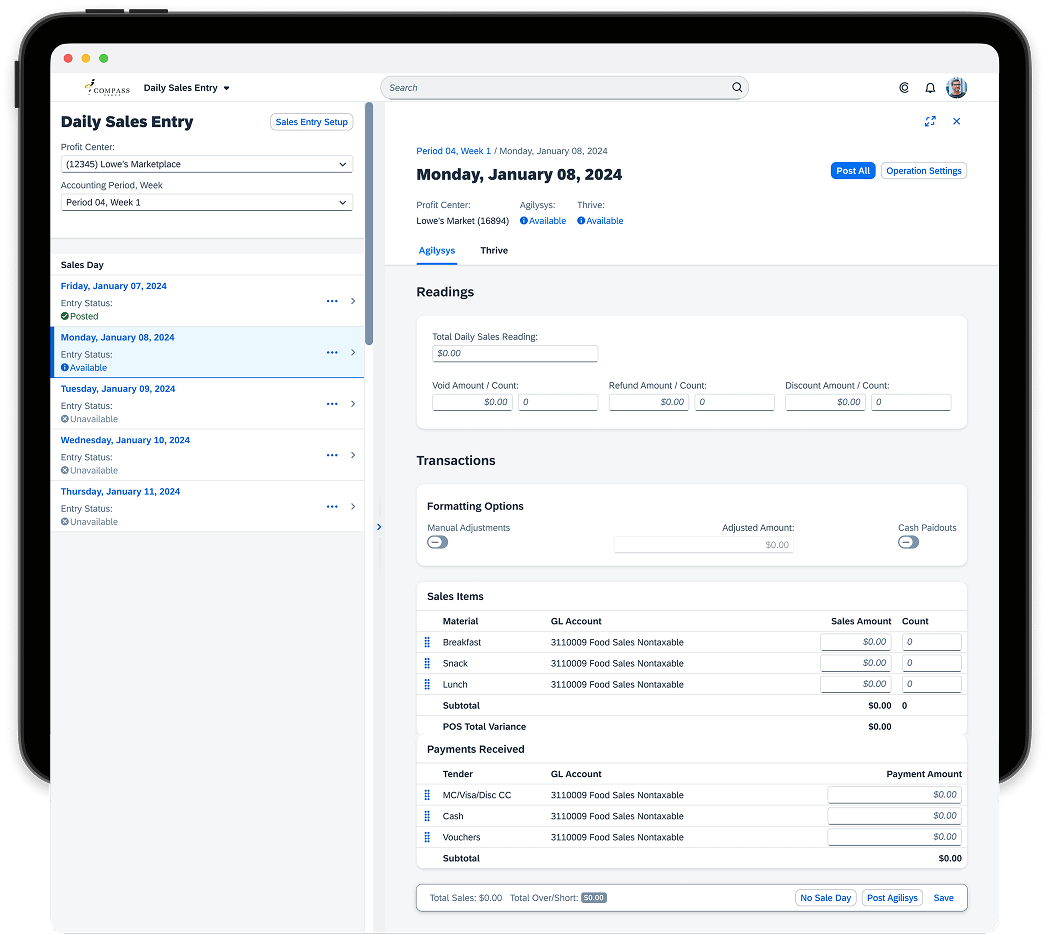The width and height of the screenshot is (1047, 934).
Task: Open more options for Wednesday, January 10
Action: click(x=332, y=455)
